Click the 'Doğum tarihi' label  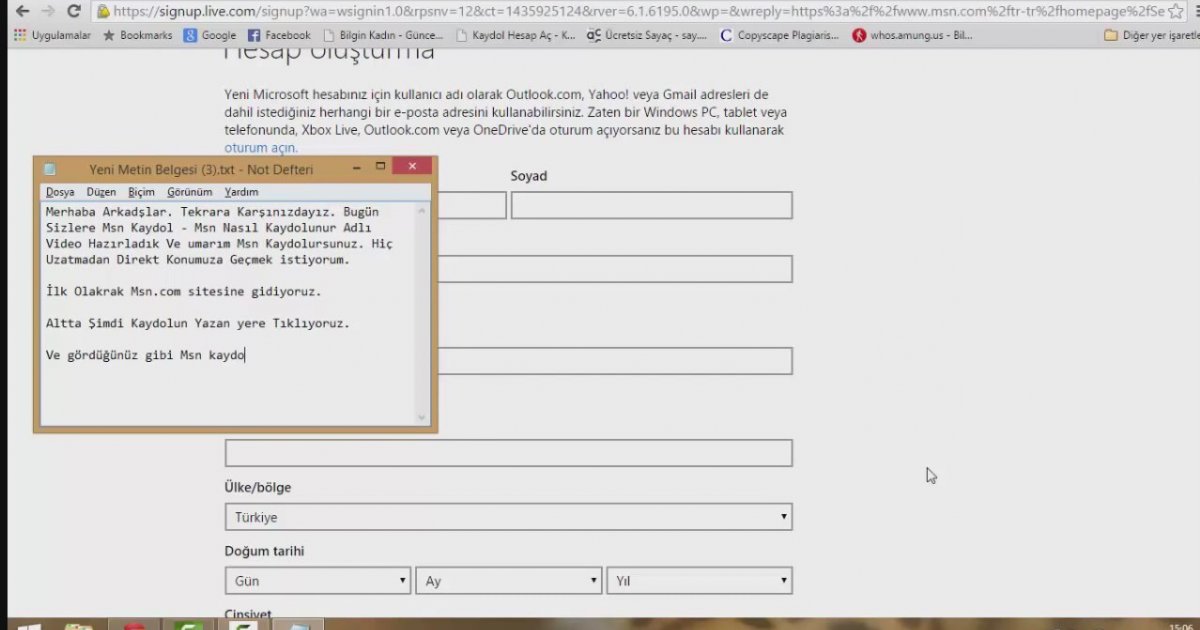pos(265,551)
